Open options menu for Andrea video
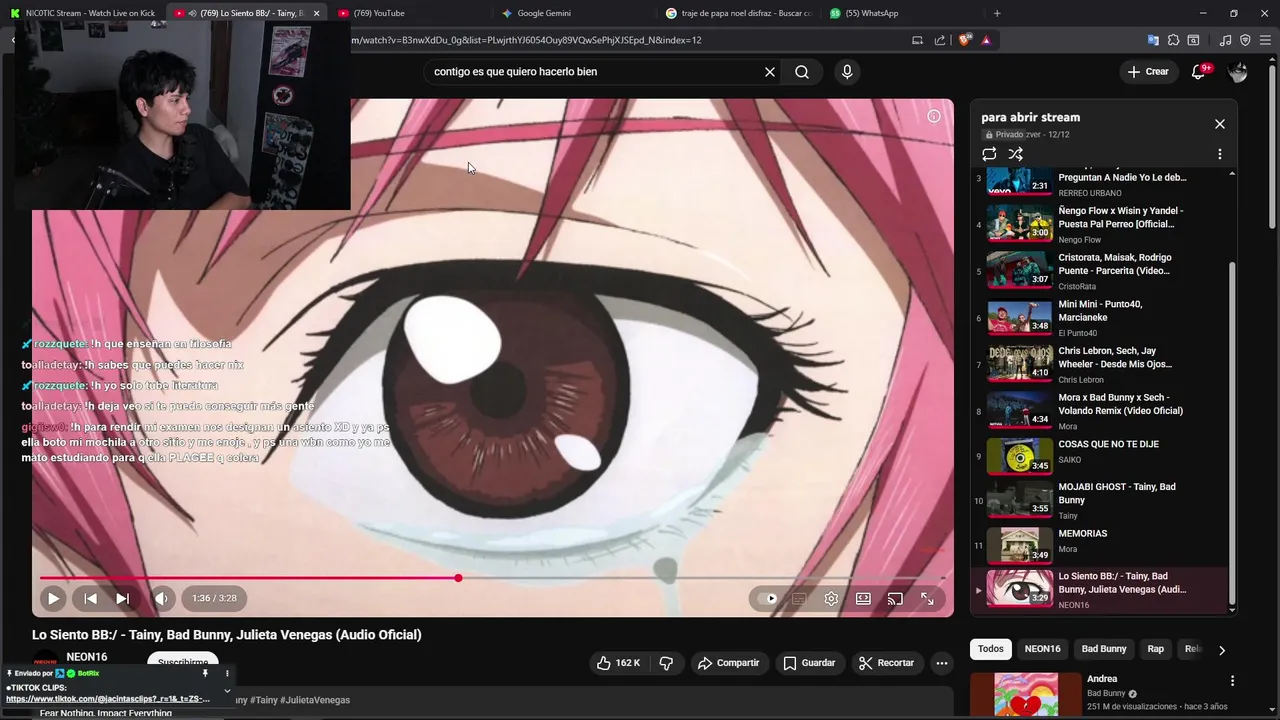This screenshot has width=1280, height=720. coord(1232,681)
